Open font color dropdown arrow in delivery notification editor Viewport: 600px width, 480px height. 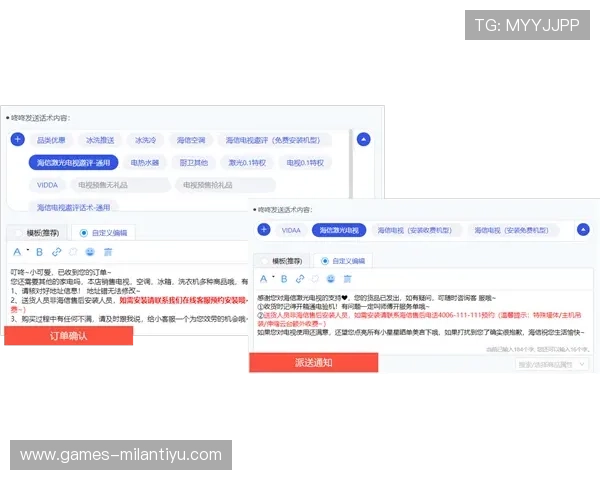tap(273, 277)
